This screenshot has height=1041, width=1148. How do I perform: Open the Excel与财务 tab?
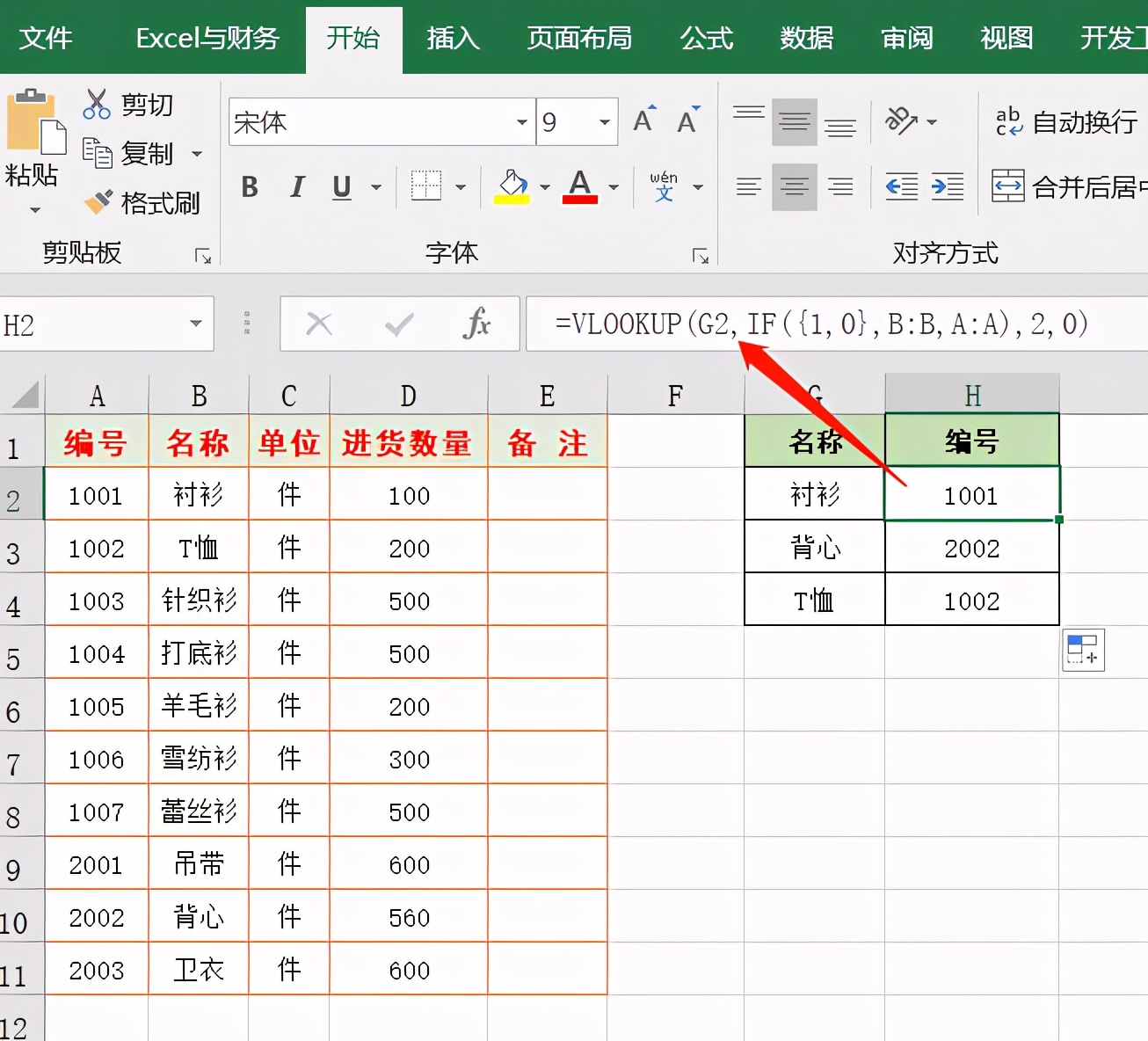point(207,38)
